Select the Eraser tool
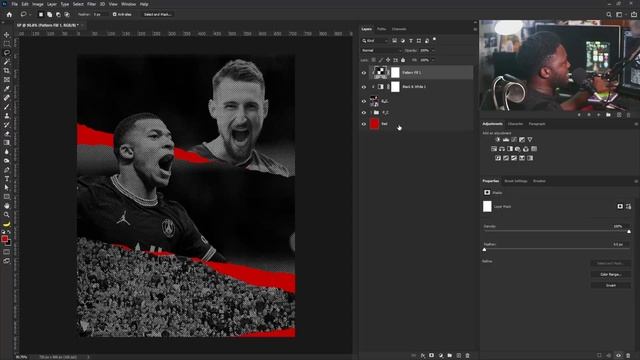 [x=7, y=133]
